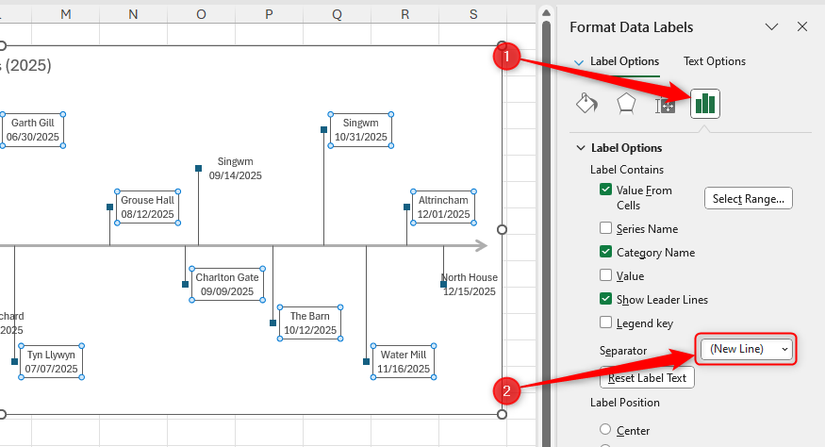The height and width of the screenshot is (447, 825).
Task: Select column R header
Action: tap(405, 15)
